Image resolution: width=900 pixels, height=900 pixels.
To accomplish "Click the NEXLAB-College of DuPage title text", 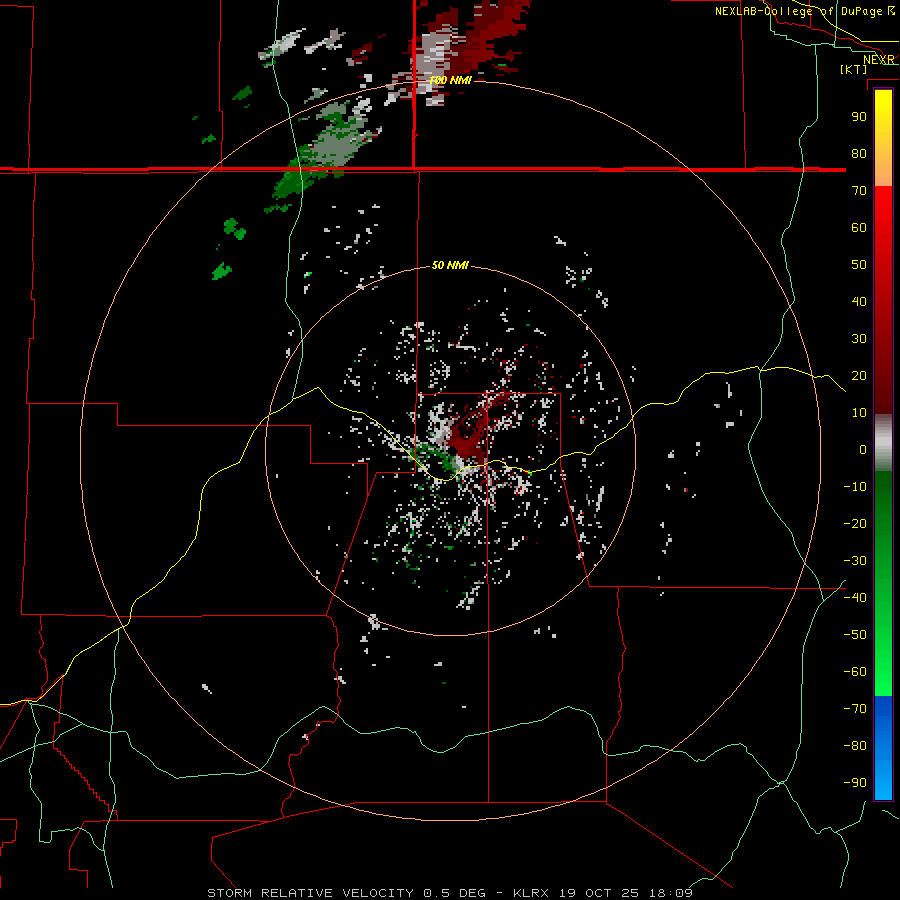I will pyautogui.click(x=798, y=11).
